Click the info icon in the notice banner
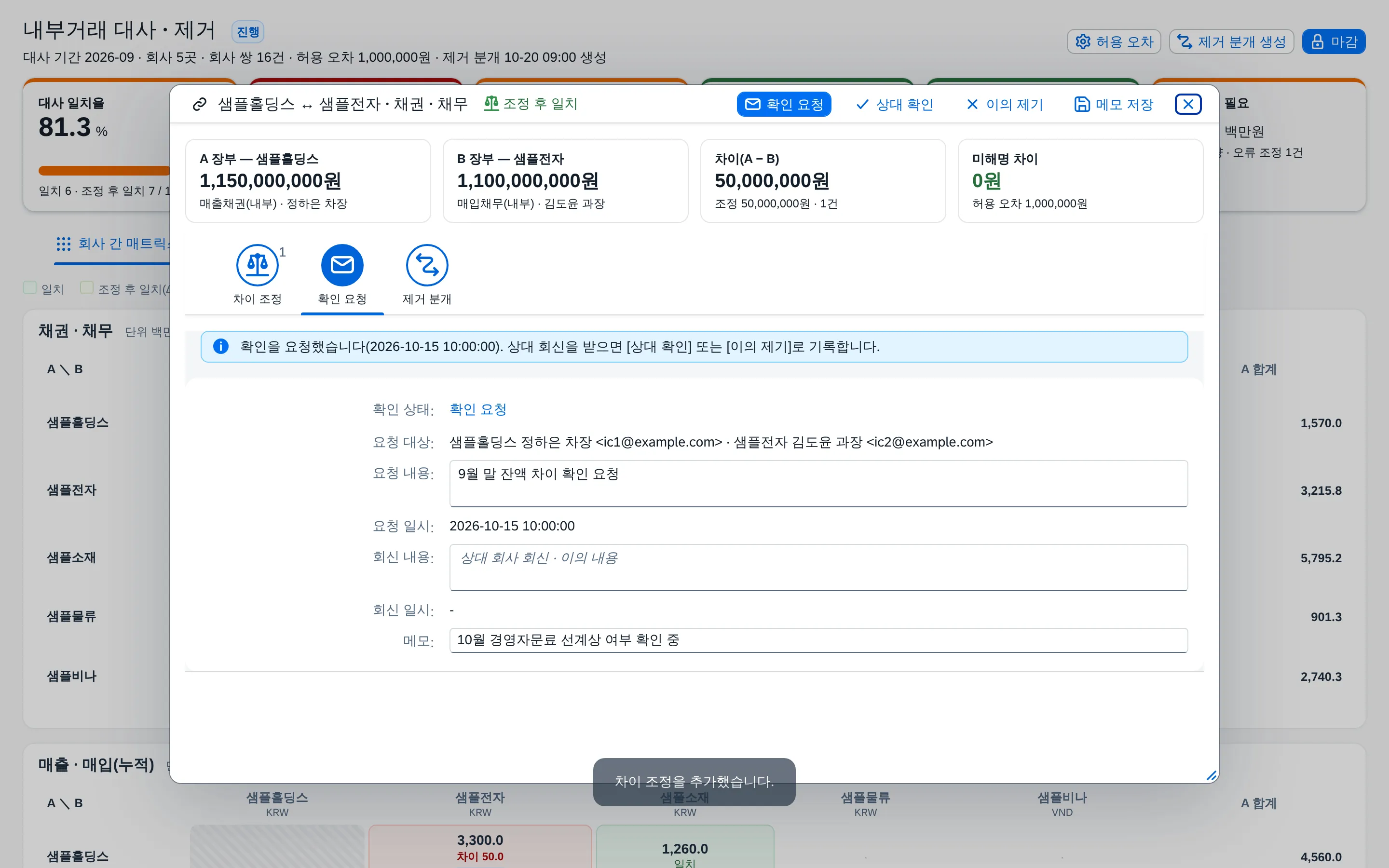Viewport: 1389px width, 868px height. pyautogui.click(x=220, y=346)
